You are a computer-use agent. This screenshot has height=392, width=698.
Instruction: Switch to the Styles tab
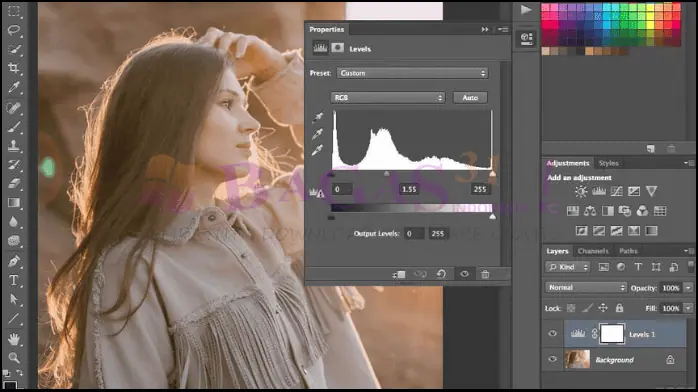pyautogui.click(x=609, y=163)
